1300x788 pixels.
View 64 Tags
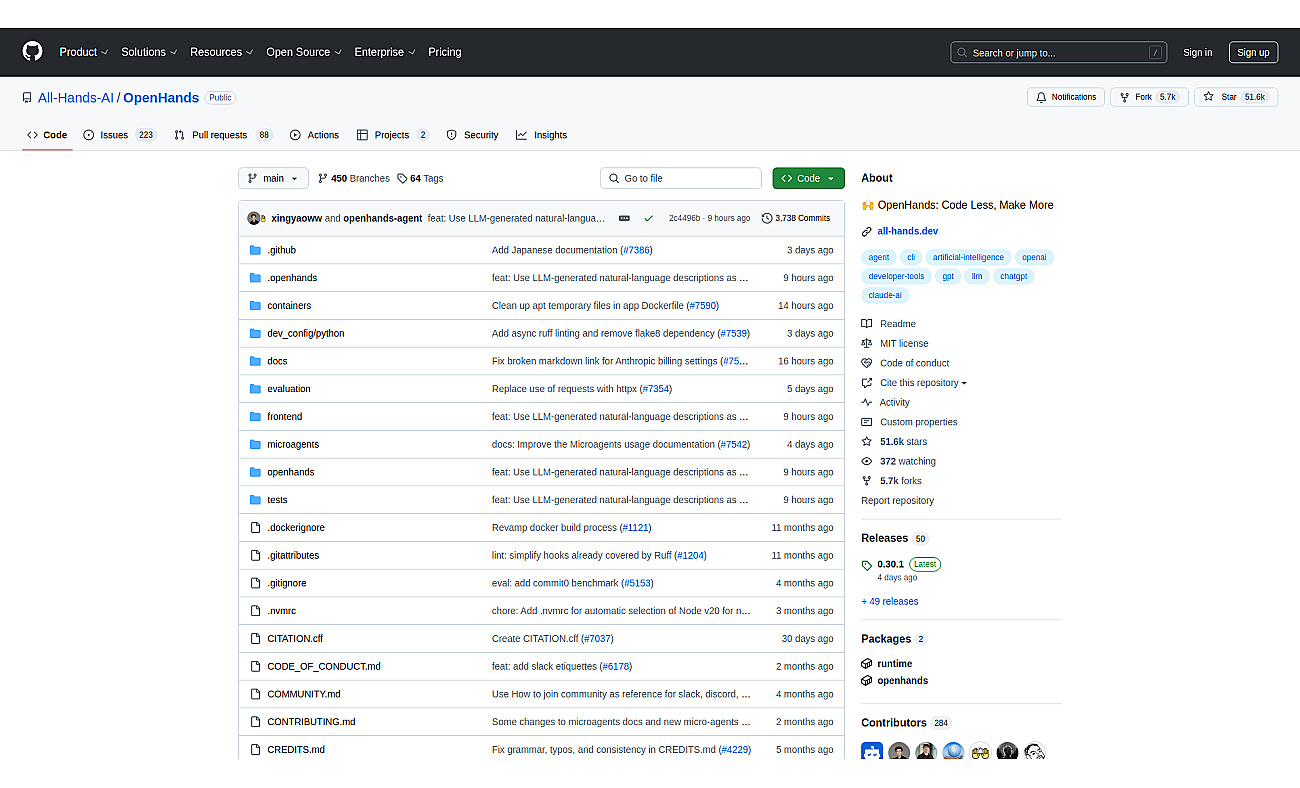(420, 178)
